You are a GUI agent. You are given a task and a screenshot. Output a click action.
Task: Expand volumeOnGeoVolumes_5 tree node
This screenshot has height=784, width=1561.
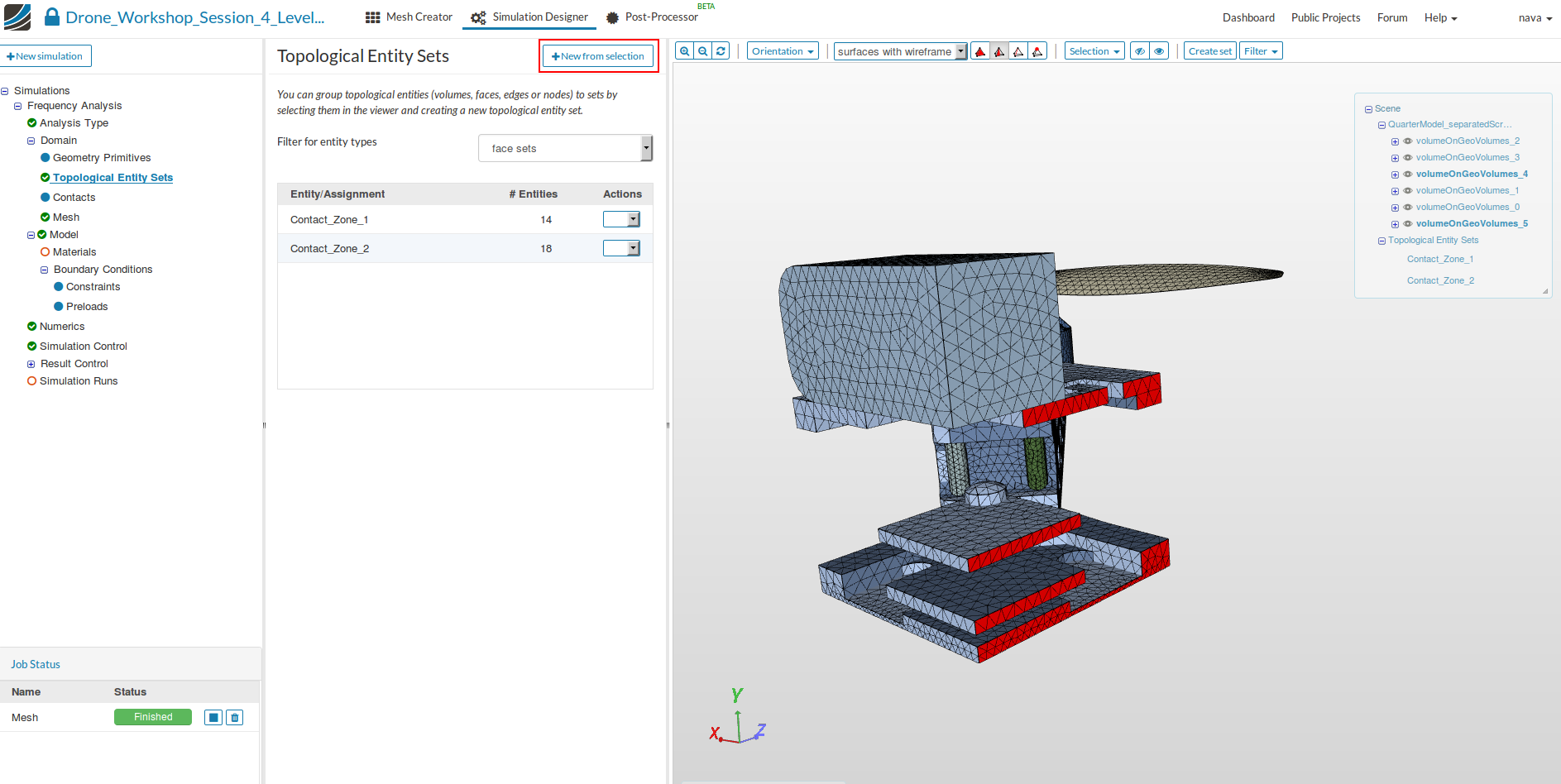pos(1395,224)
